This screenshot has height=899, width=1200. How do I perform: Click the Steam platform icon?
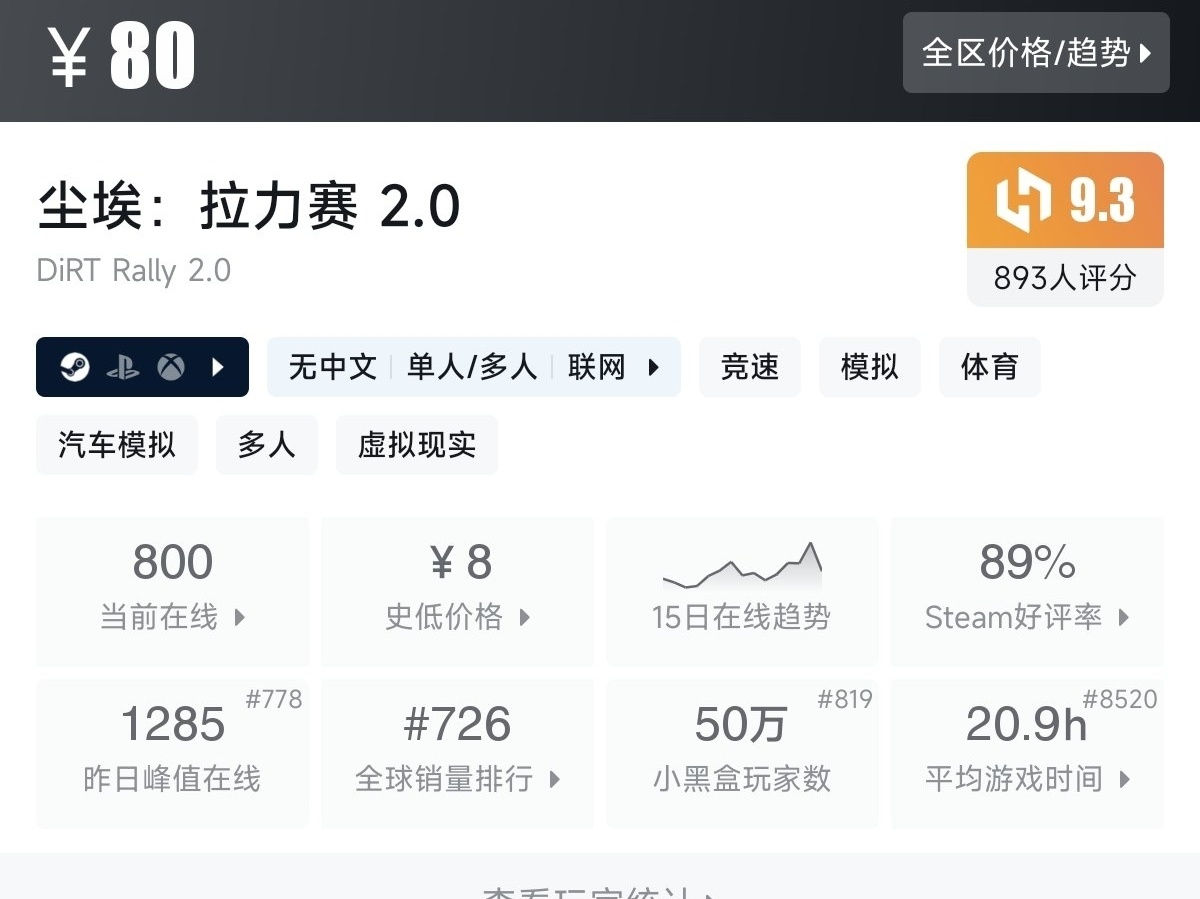(75, 367)
